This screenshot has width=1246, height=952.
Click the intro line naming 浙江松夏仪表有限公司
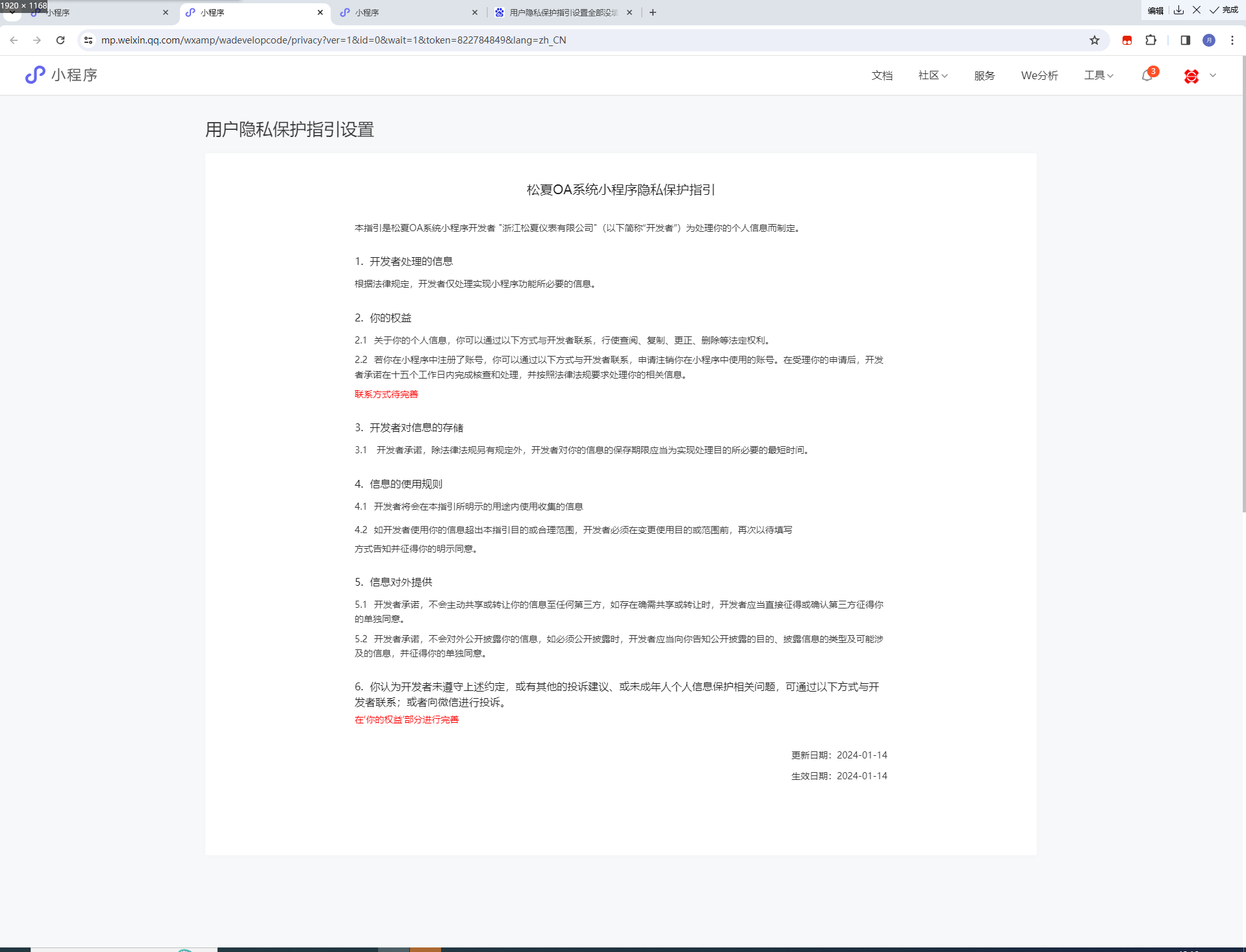(x=578, y=228)
